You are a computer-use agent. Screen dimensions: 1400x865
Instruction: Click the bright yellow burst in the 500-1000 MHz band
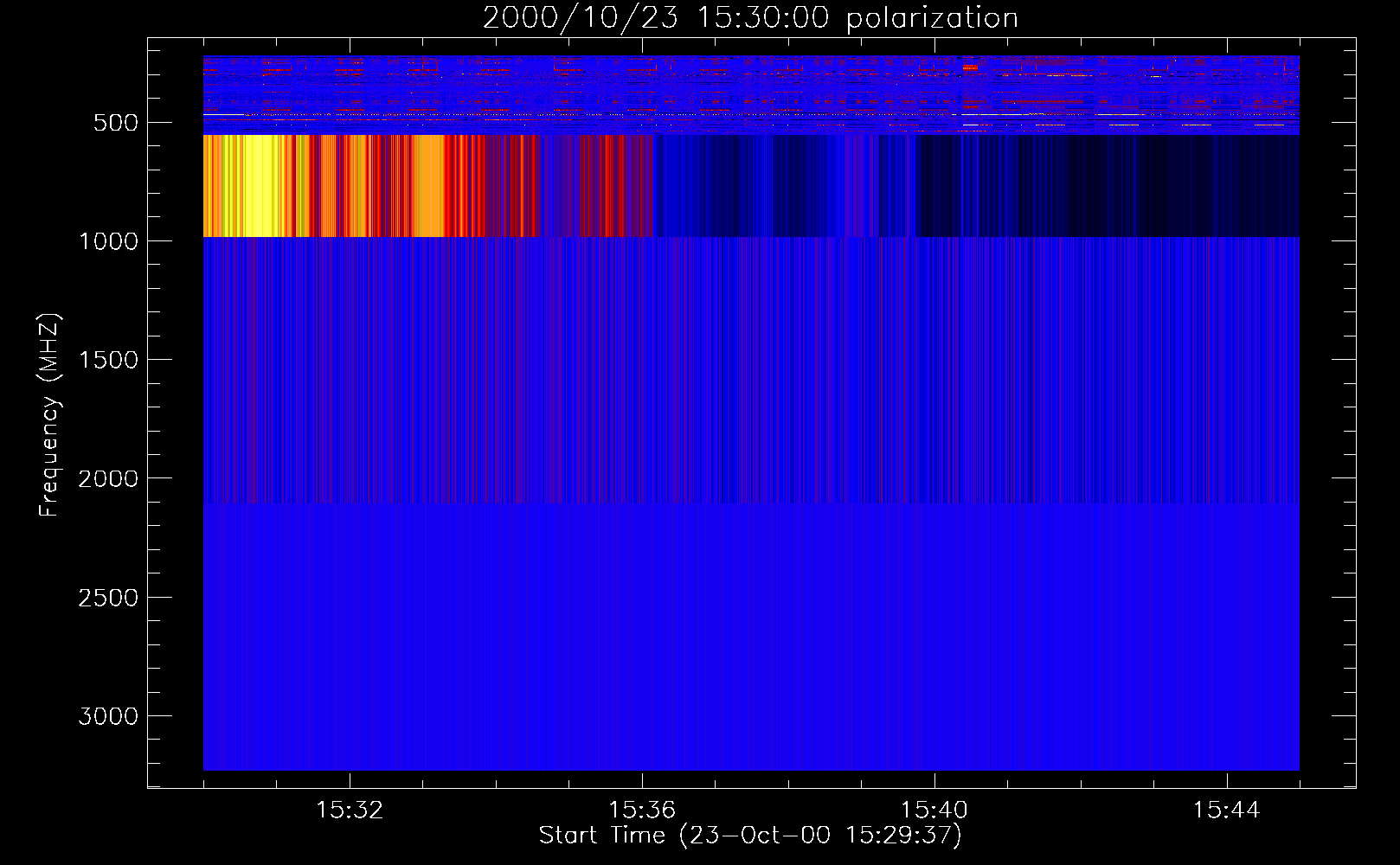tap(256, 186)
